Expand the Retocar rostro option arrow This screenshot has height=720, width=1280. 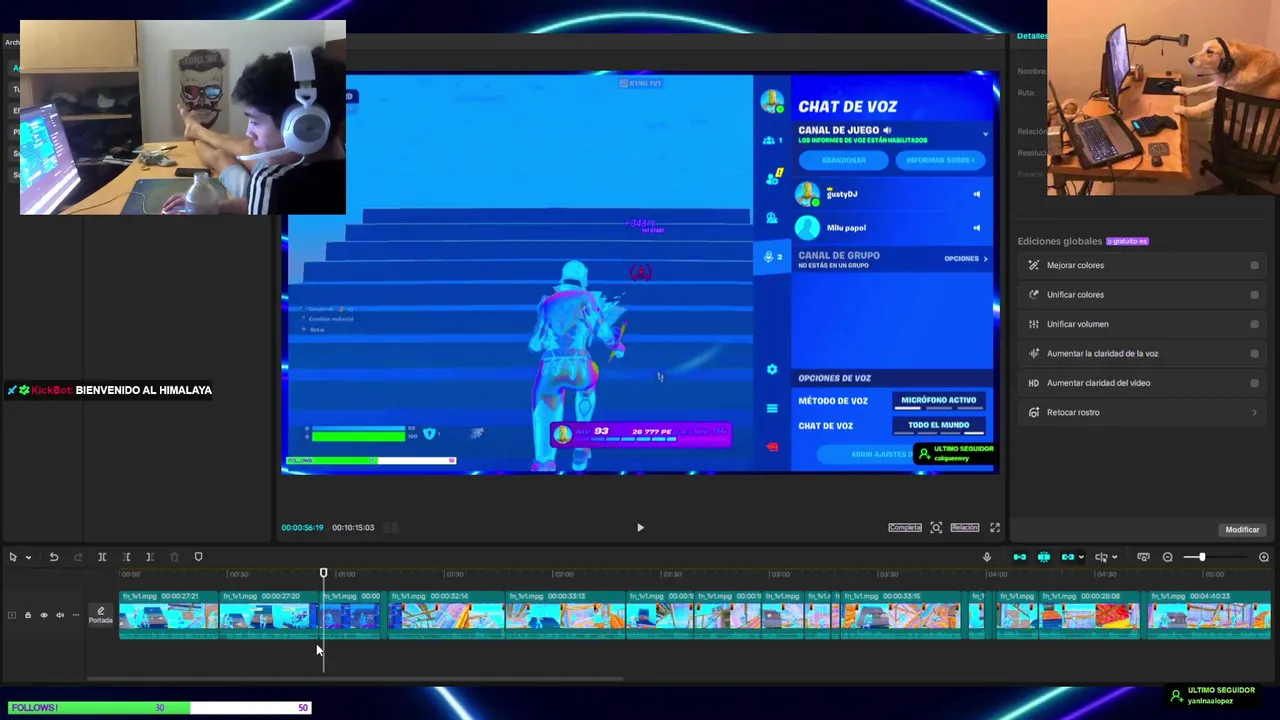tap(1254, 412)
